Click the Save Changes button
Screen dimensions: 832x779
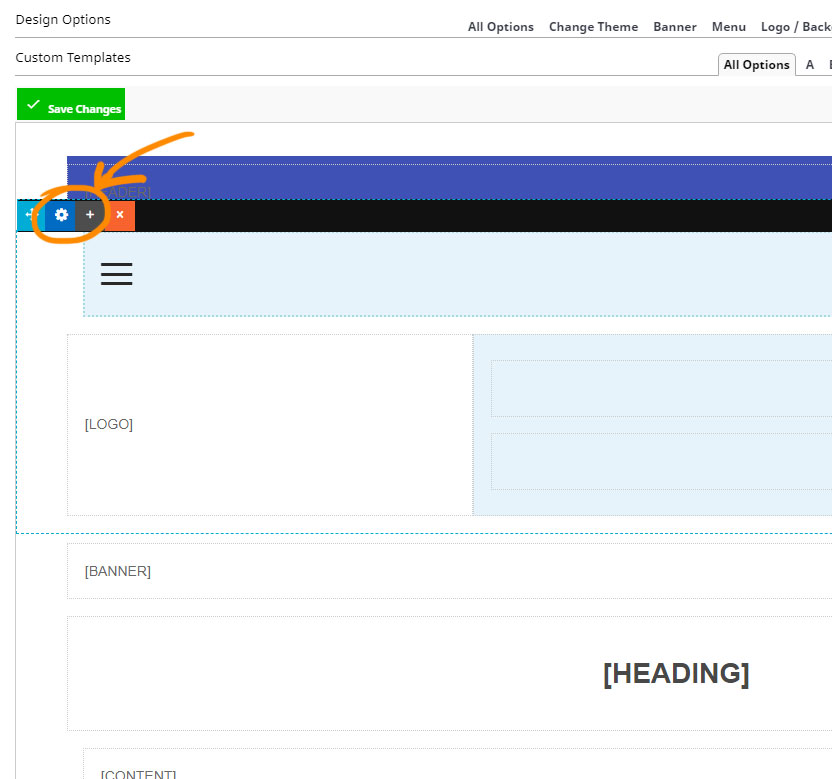coord(71,105)
